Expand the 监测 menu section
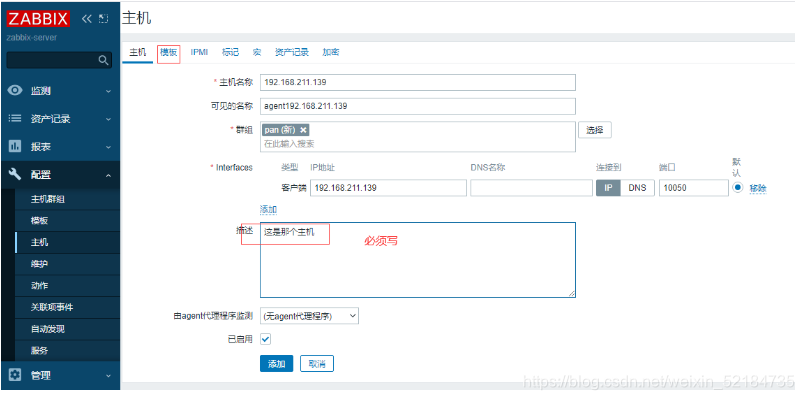Viewport: 804px width, 400px height. tap(108, 91)
